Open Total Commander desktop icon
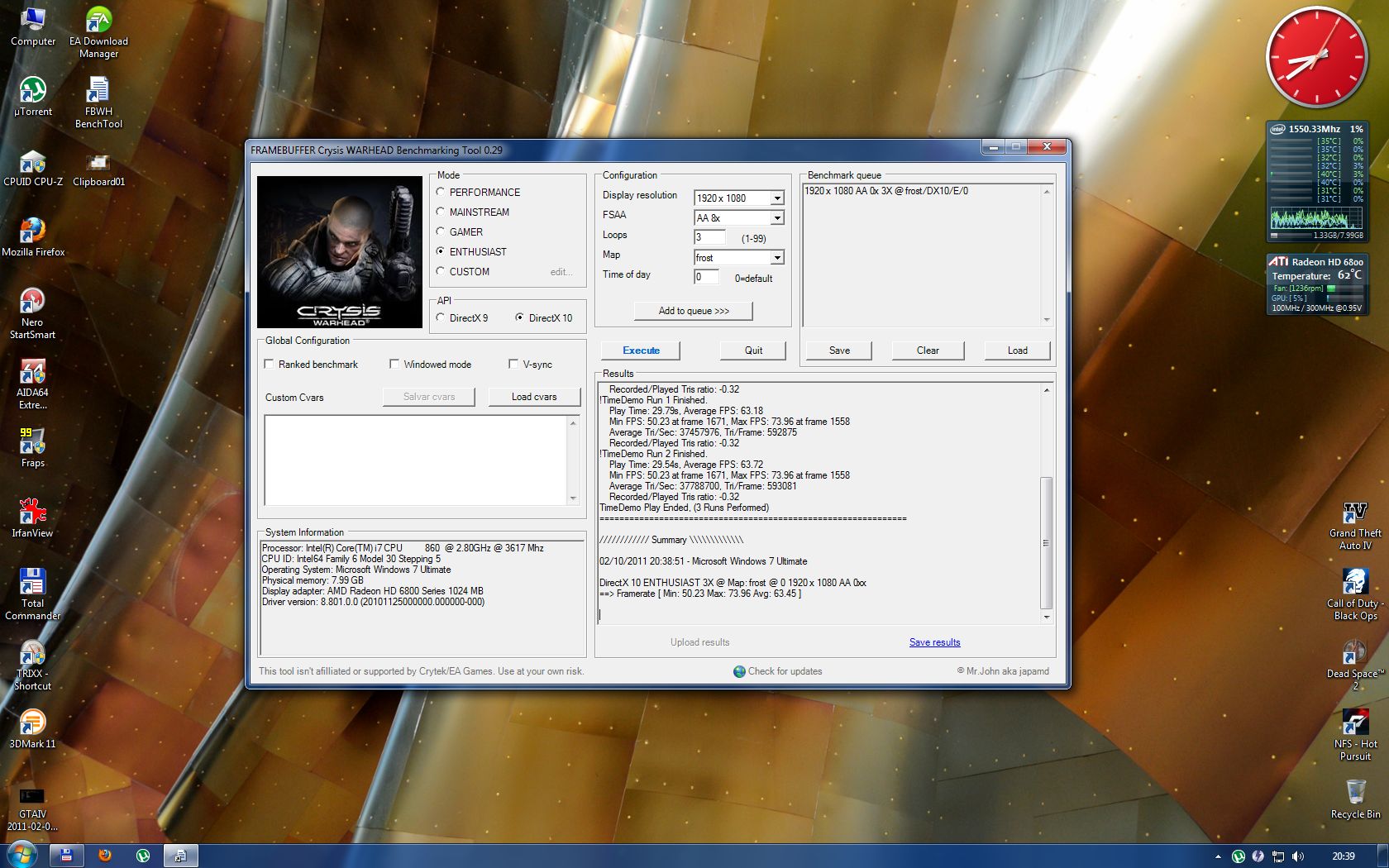 (32, 594)
